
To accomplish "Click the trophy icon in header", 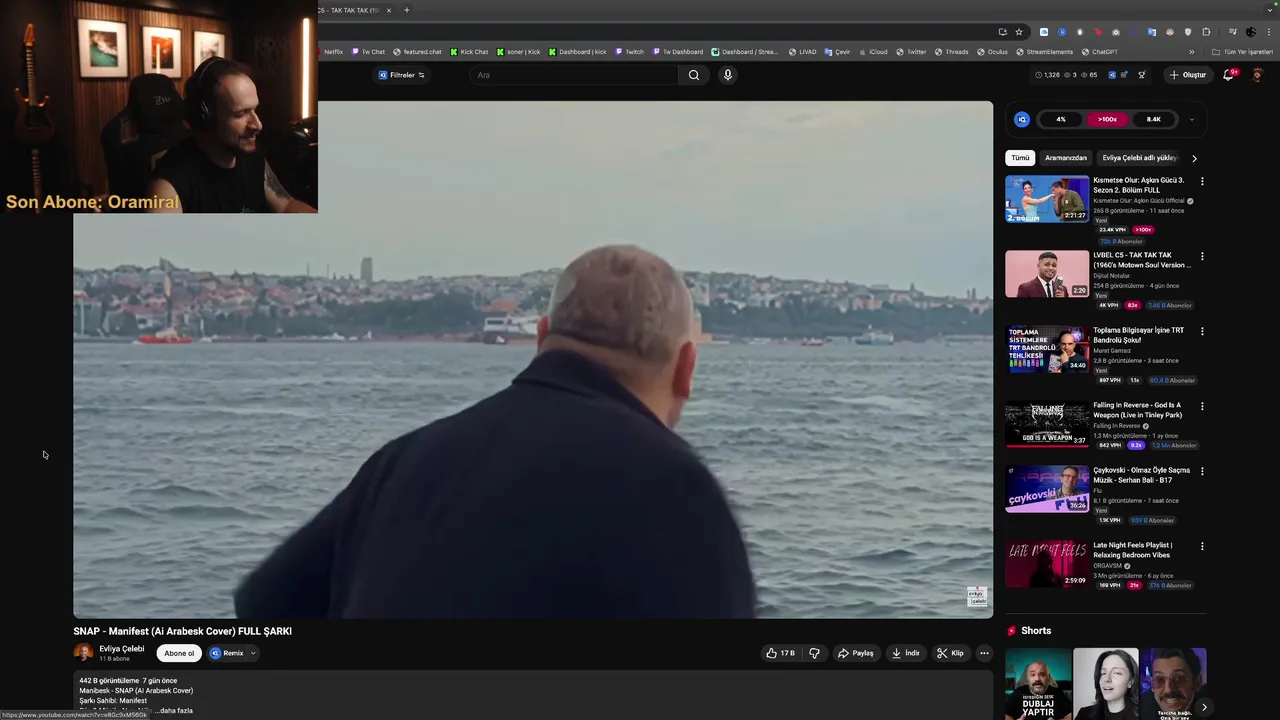I will tap(1142, 75).
